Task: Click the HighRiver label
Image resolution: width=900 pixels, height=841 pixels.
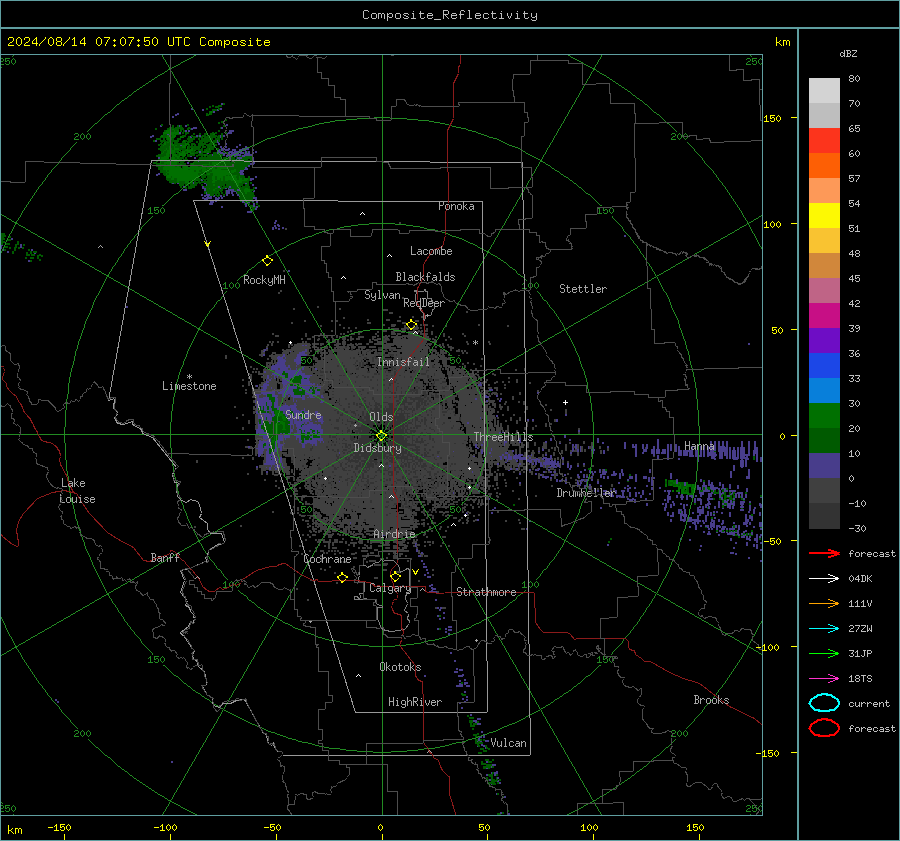Action: [x=415, y=702]
